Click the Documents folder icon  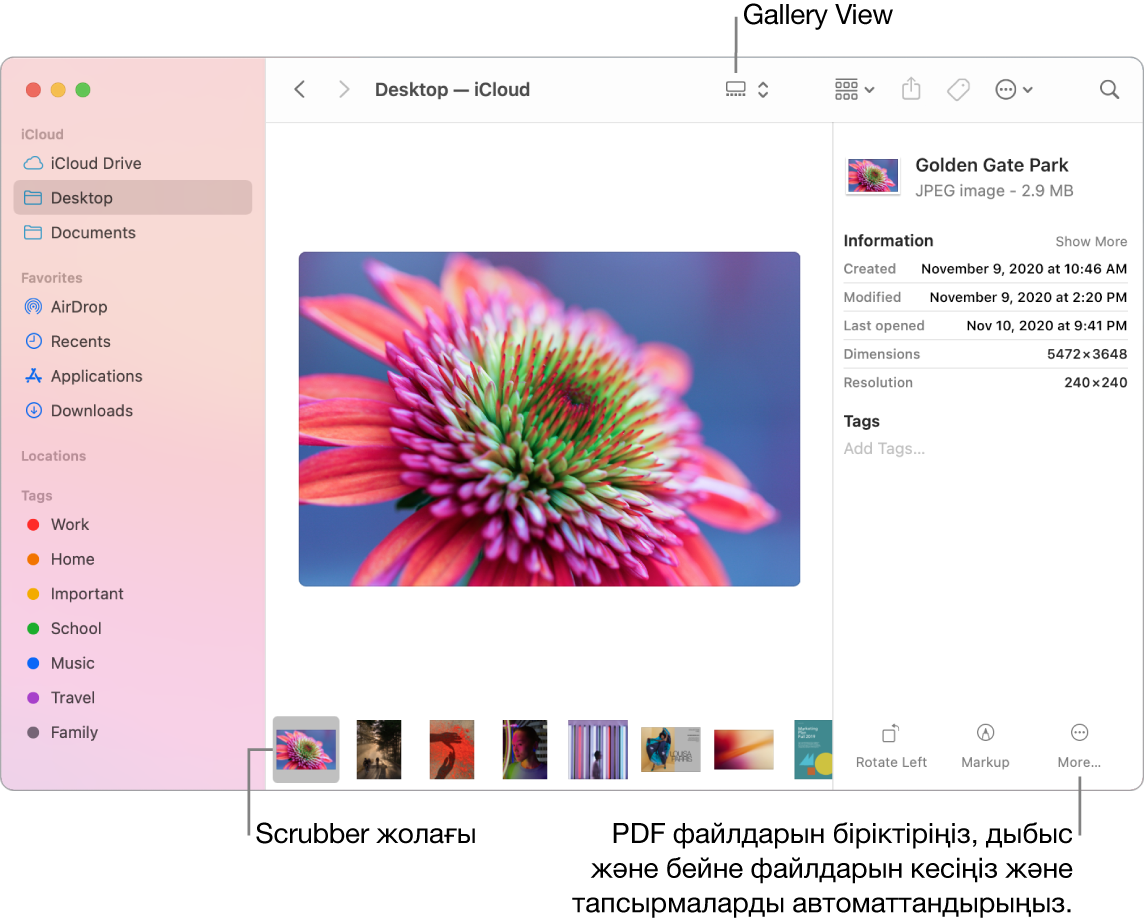coord(34,233)
